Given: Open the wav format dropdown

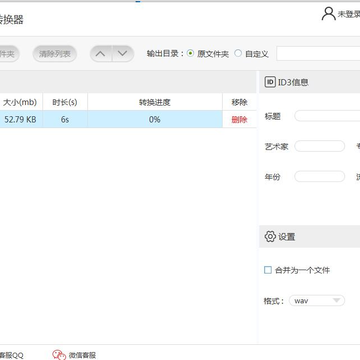Looking at the screenshot, I should (317, 301).
